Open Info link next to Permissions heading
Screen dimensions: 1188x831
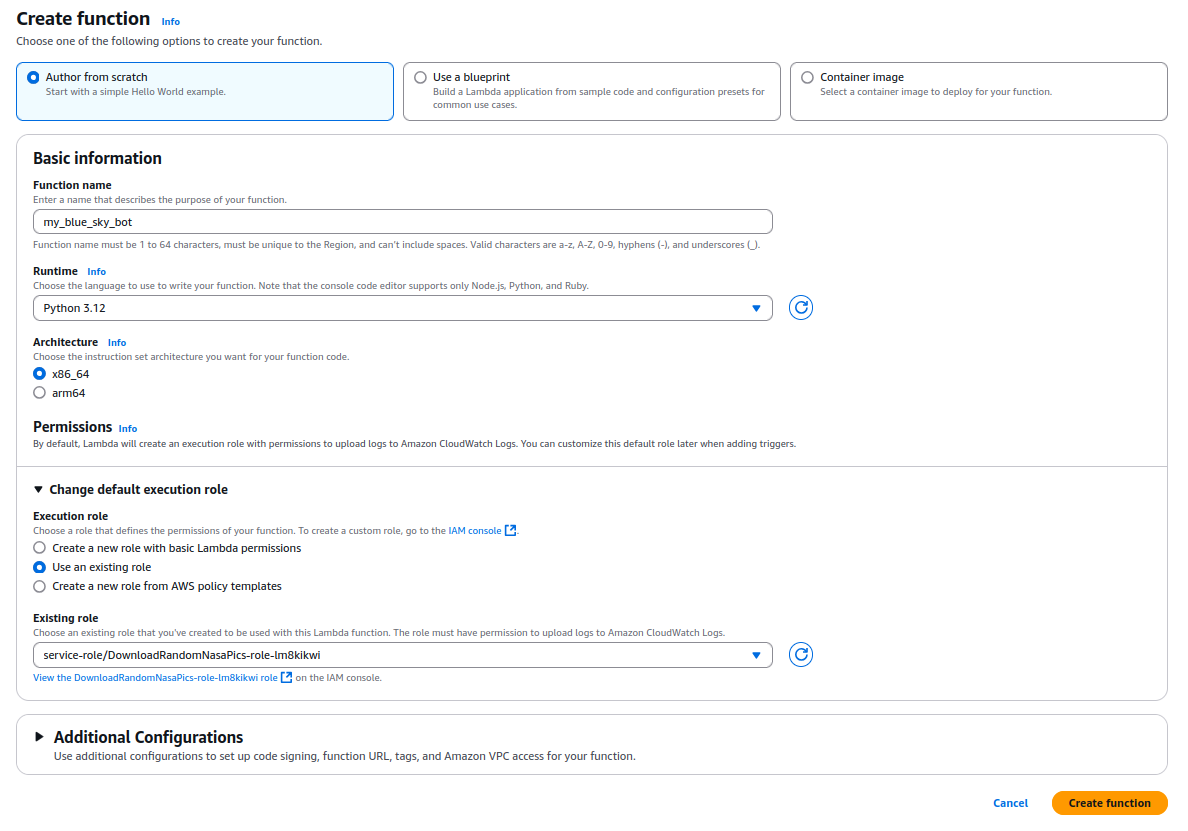tap(128, 428)
